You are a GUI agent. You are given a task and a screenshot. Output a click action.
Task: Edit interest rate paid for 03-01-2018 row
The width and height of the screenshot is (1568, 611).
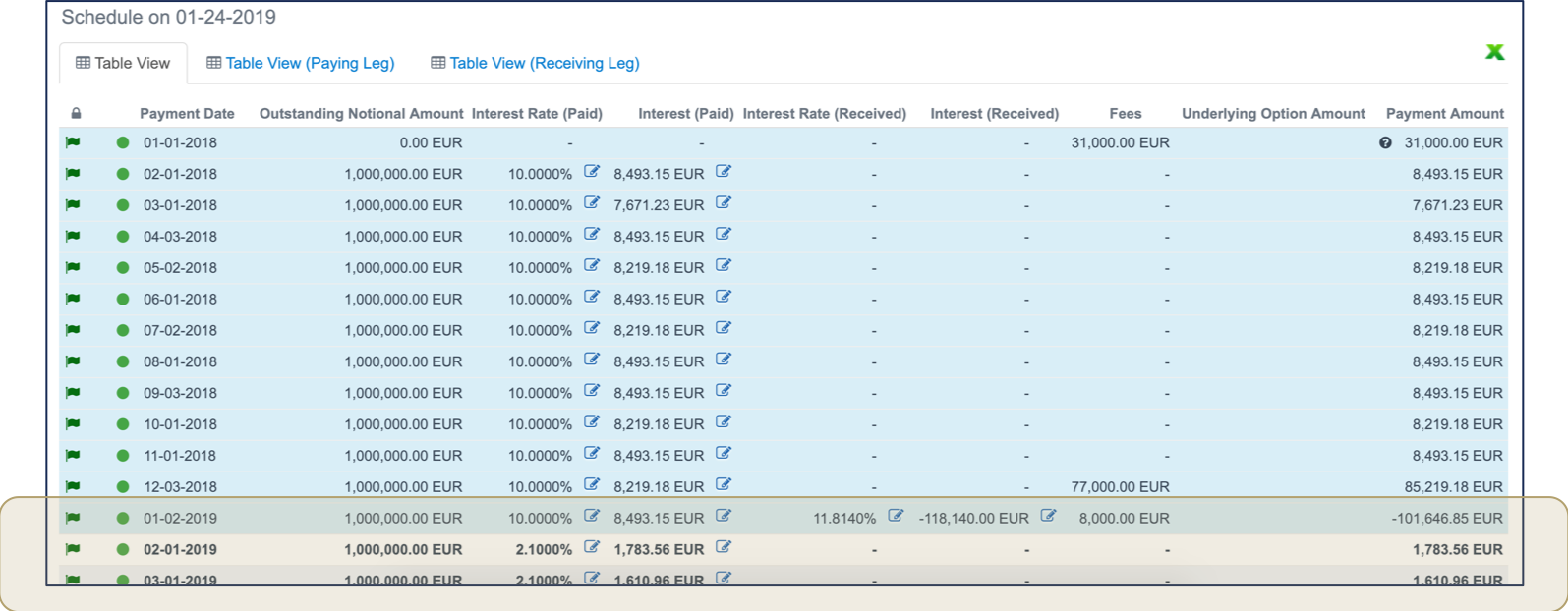[592, 203]
